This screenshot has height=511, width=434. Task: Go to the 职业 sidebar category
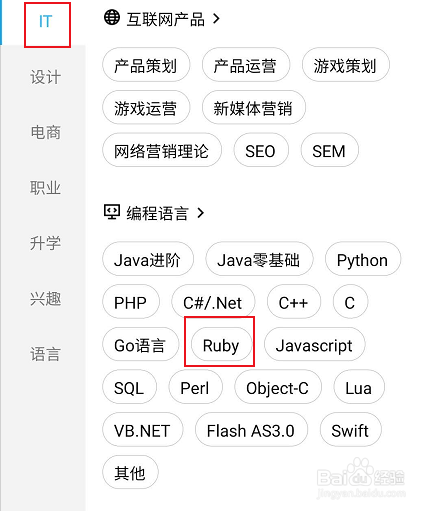[x=45, y=188]
